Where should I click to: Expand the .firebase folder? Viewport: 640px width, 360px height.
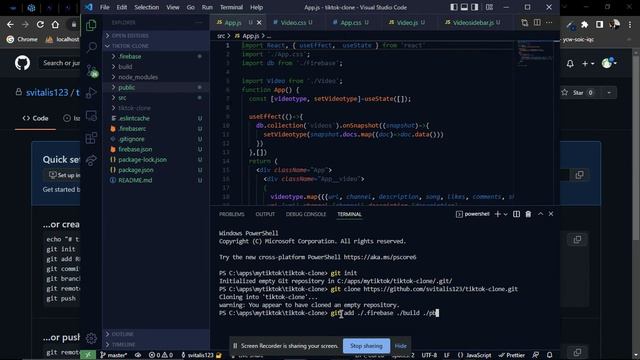(x=156, y=56)
